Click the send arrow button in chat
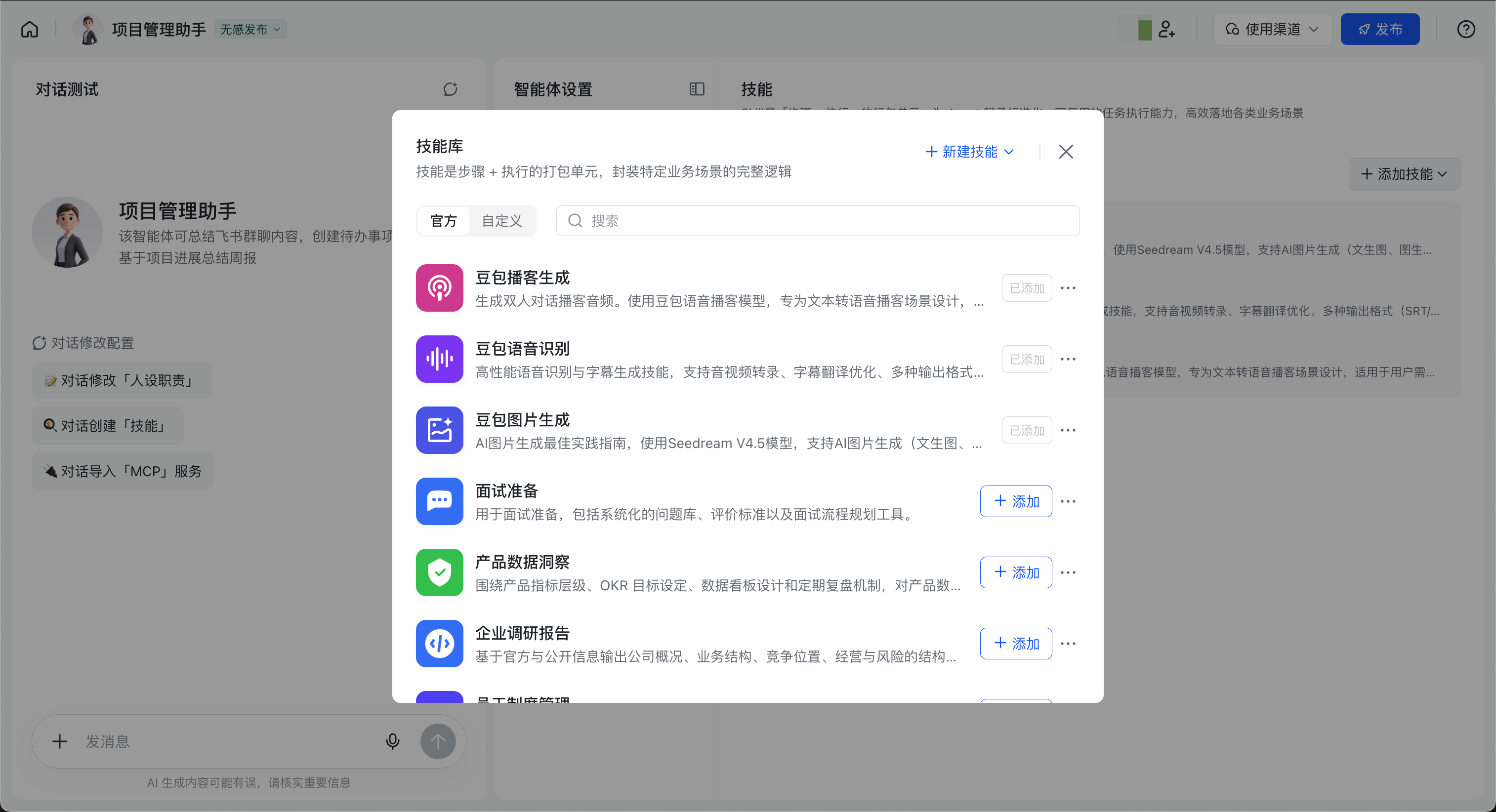 tap(438, 741)
